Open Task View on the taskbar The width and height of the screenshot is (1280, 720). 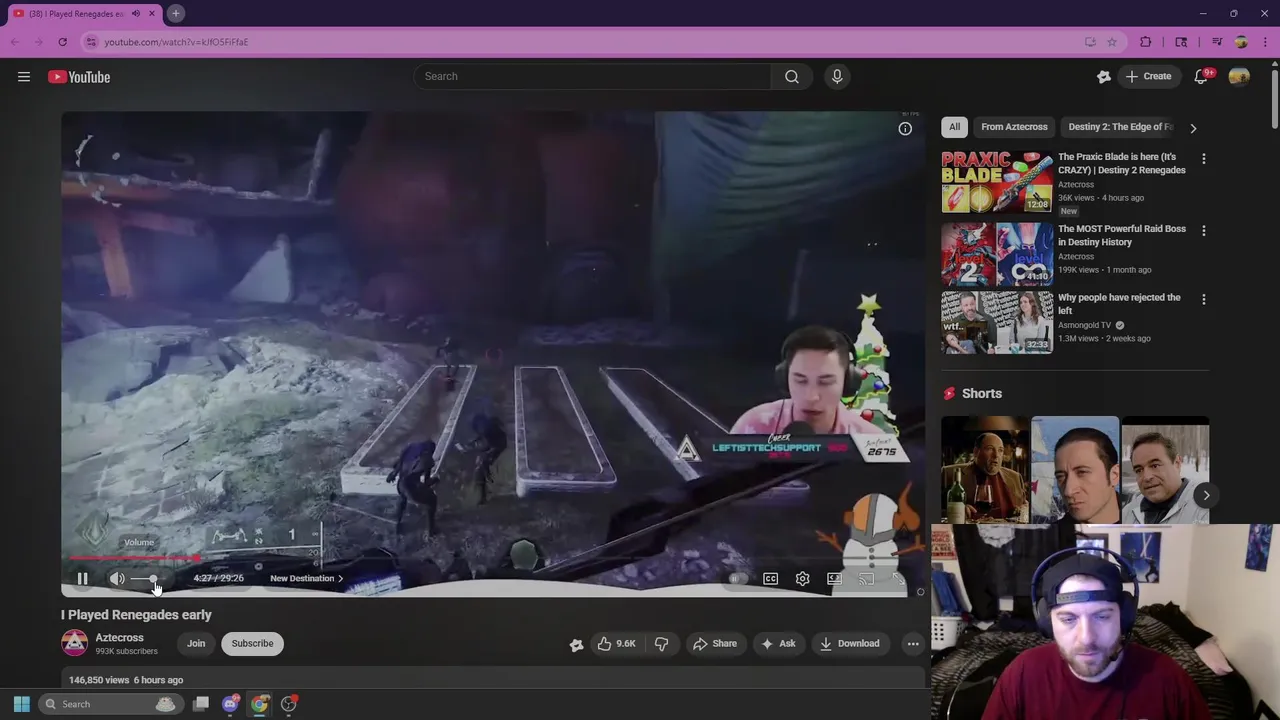pyautogui.click(x=201, y=704)
